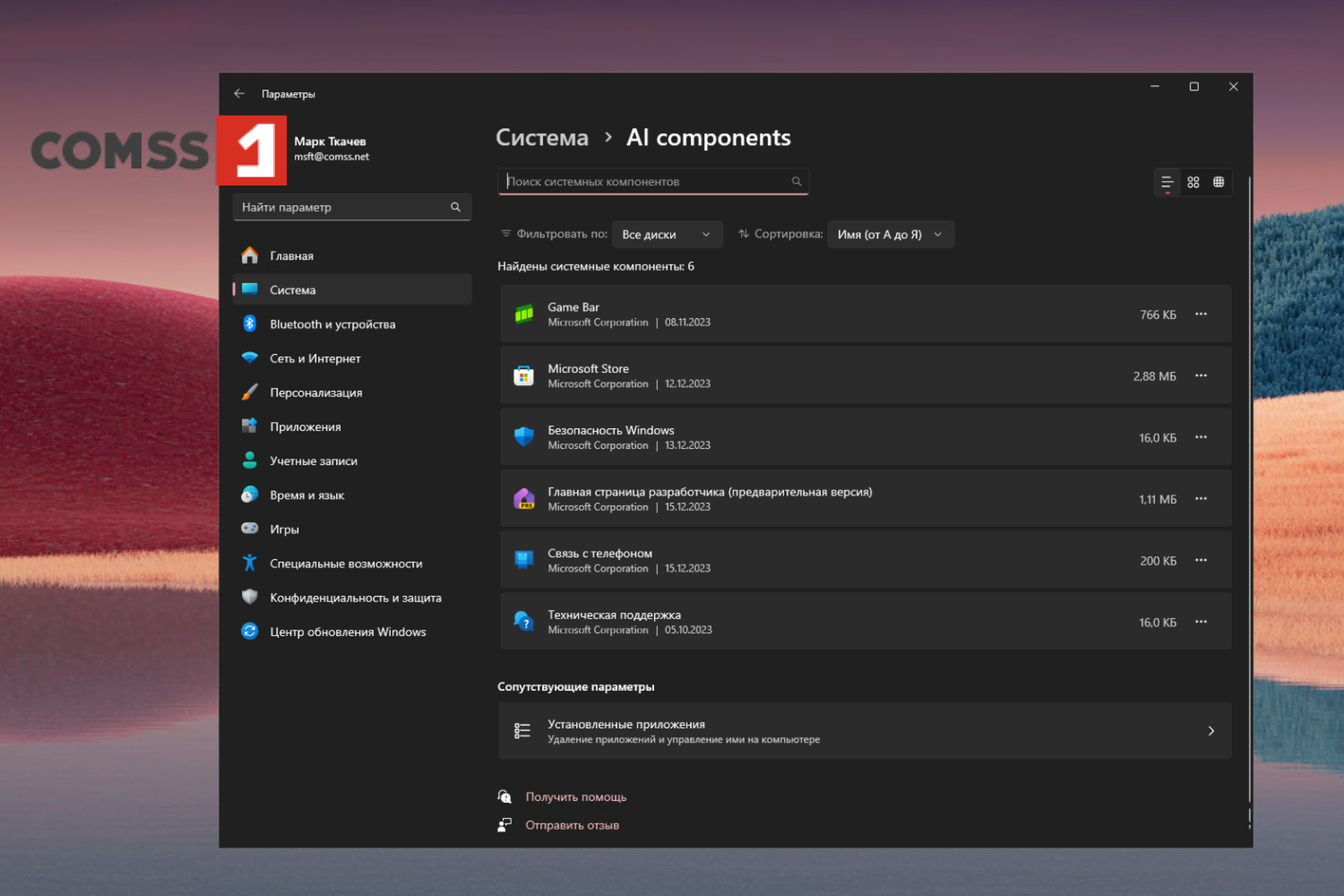Go back using the arrow in Параметры

(239, 93)
